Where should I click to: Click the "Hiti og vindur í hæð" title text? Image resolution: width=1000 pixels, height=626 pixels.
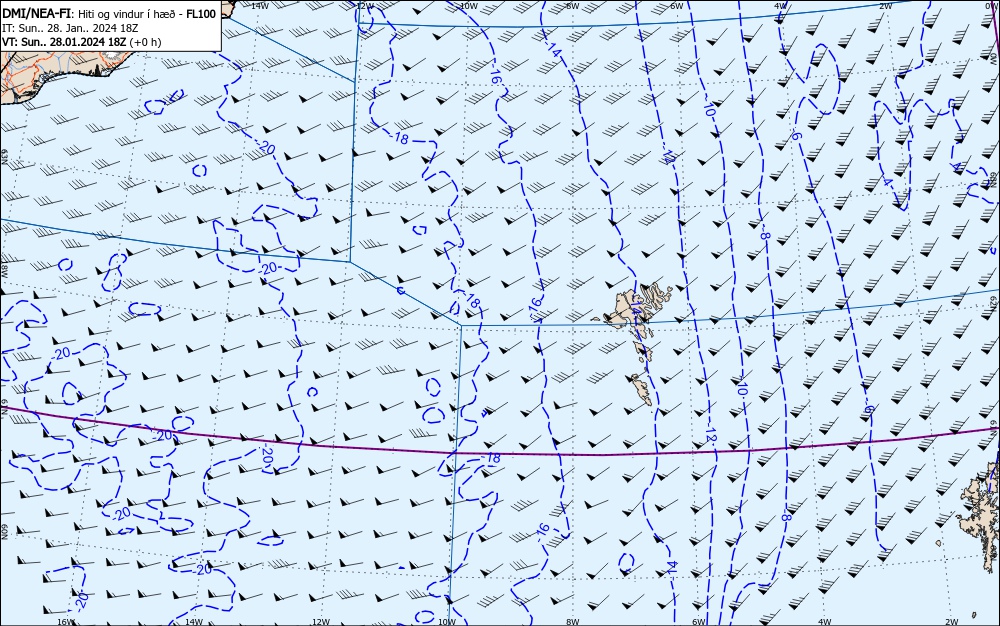tap(126, 14)
